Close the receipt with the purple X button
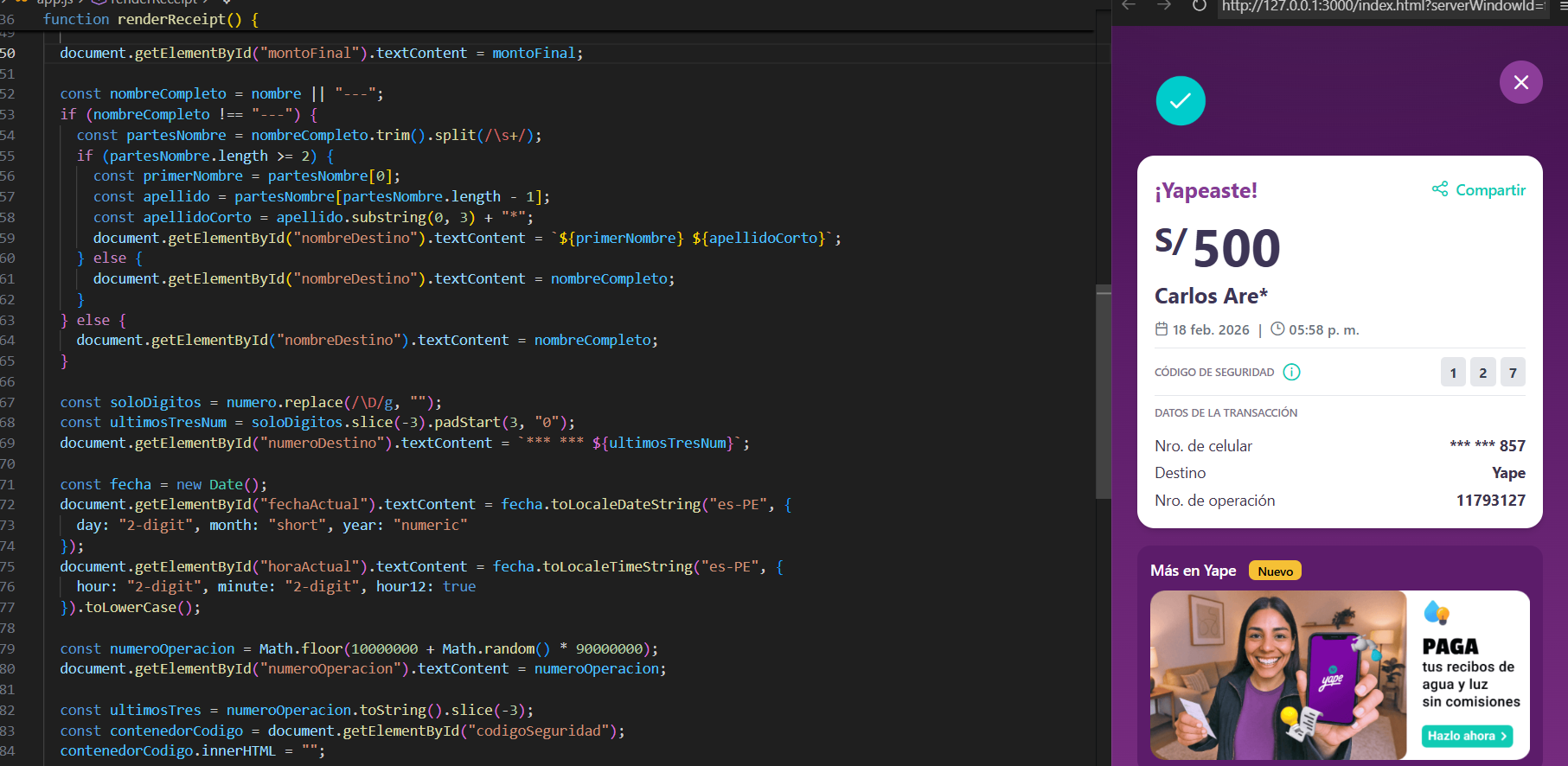This screenshot has width=1568, height=766. pyautogui.click(x=1520, y=82)
